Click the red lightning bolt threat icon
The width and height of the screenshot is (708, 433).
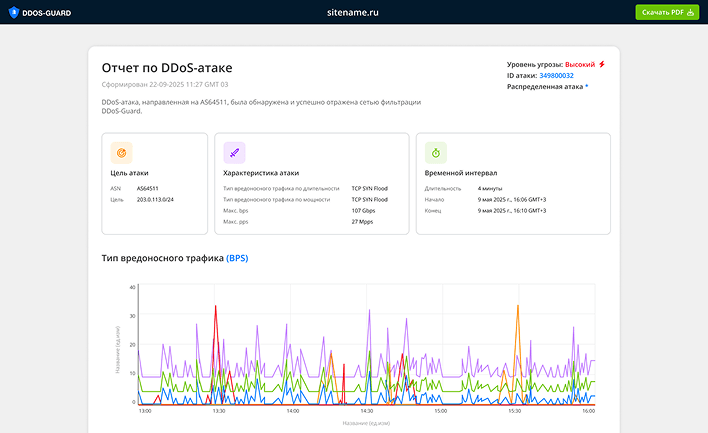click(x=602, y=64)
